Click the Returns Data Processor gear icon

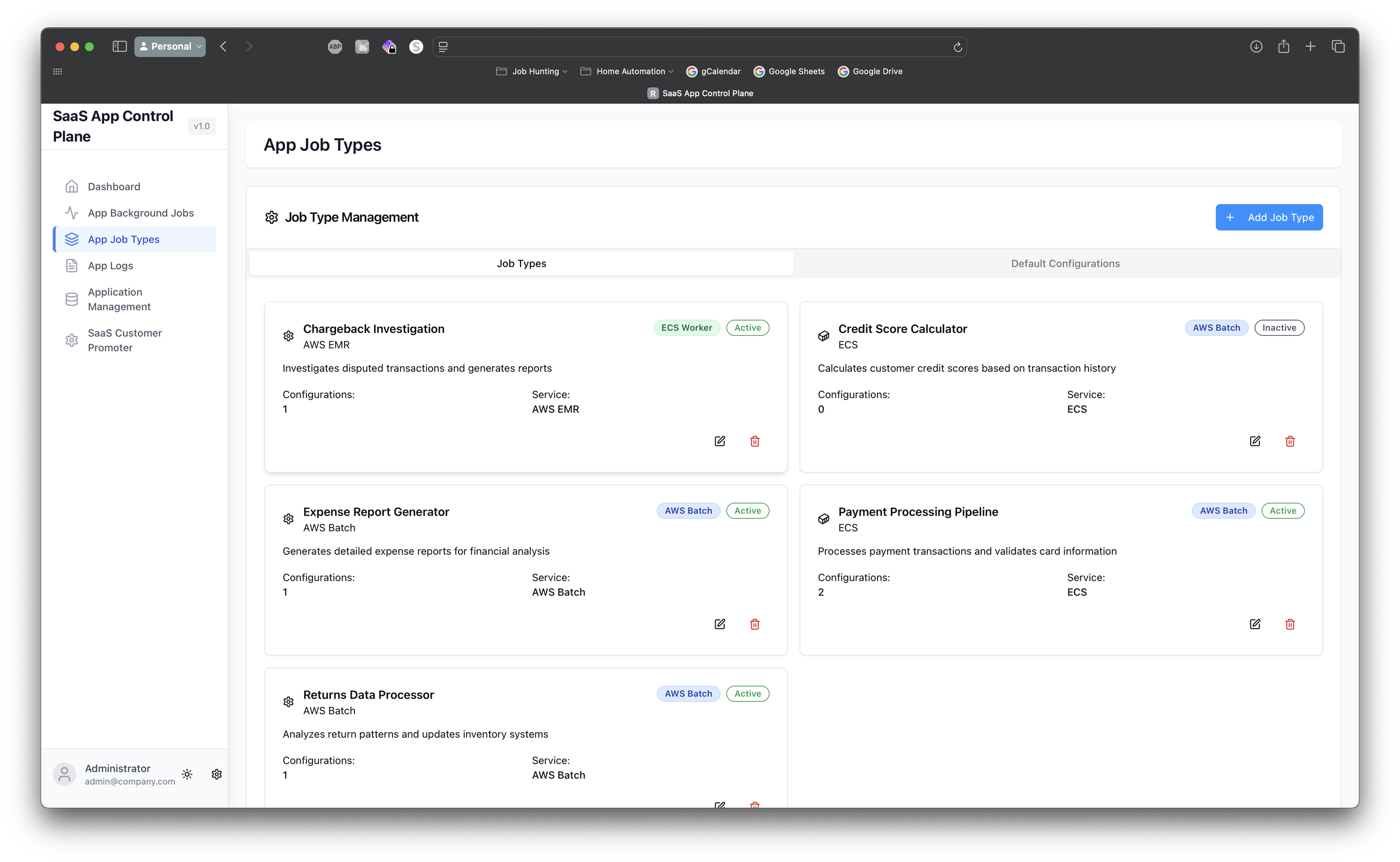point(288,702)
